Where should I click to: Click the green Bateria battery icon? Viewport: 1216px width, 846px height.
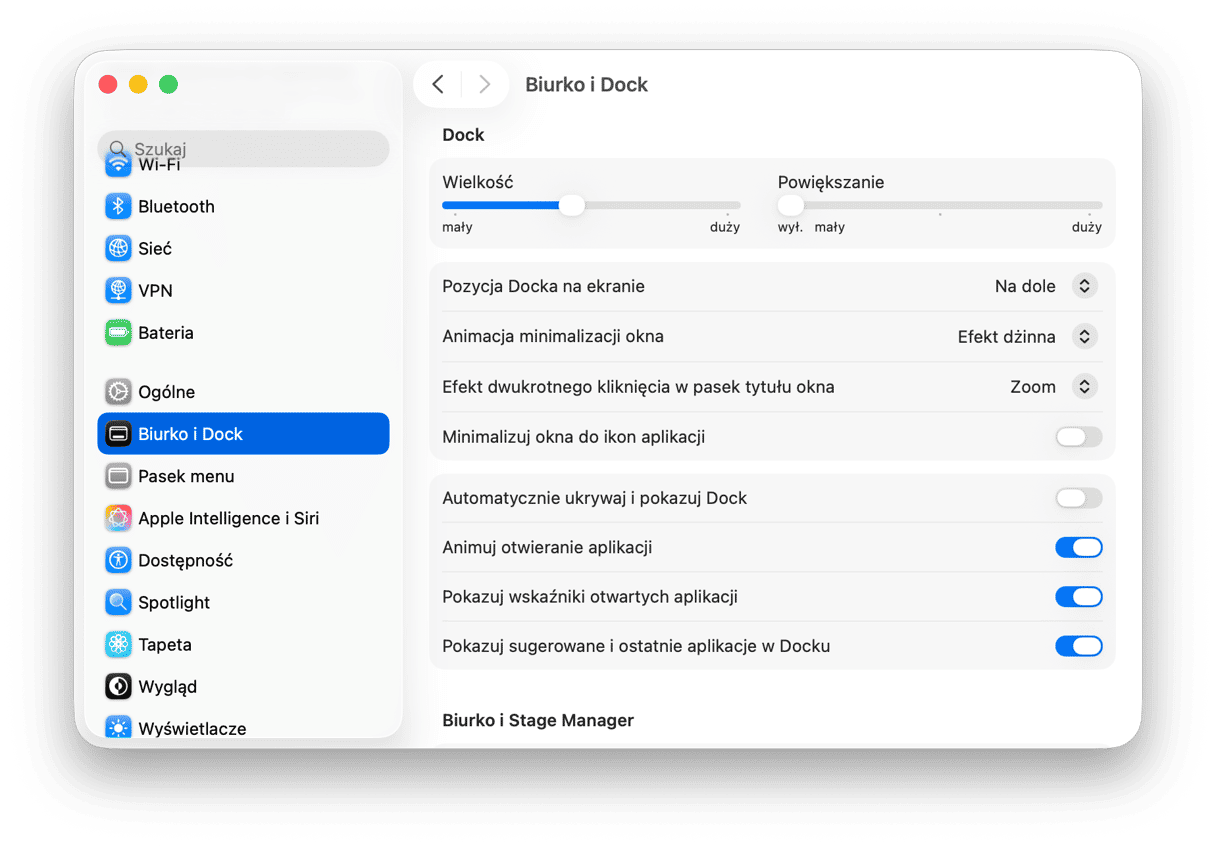tap(119, 333)
